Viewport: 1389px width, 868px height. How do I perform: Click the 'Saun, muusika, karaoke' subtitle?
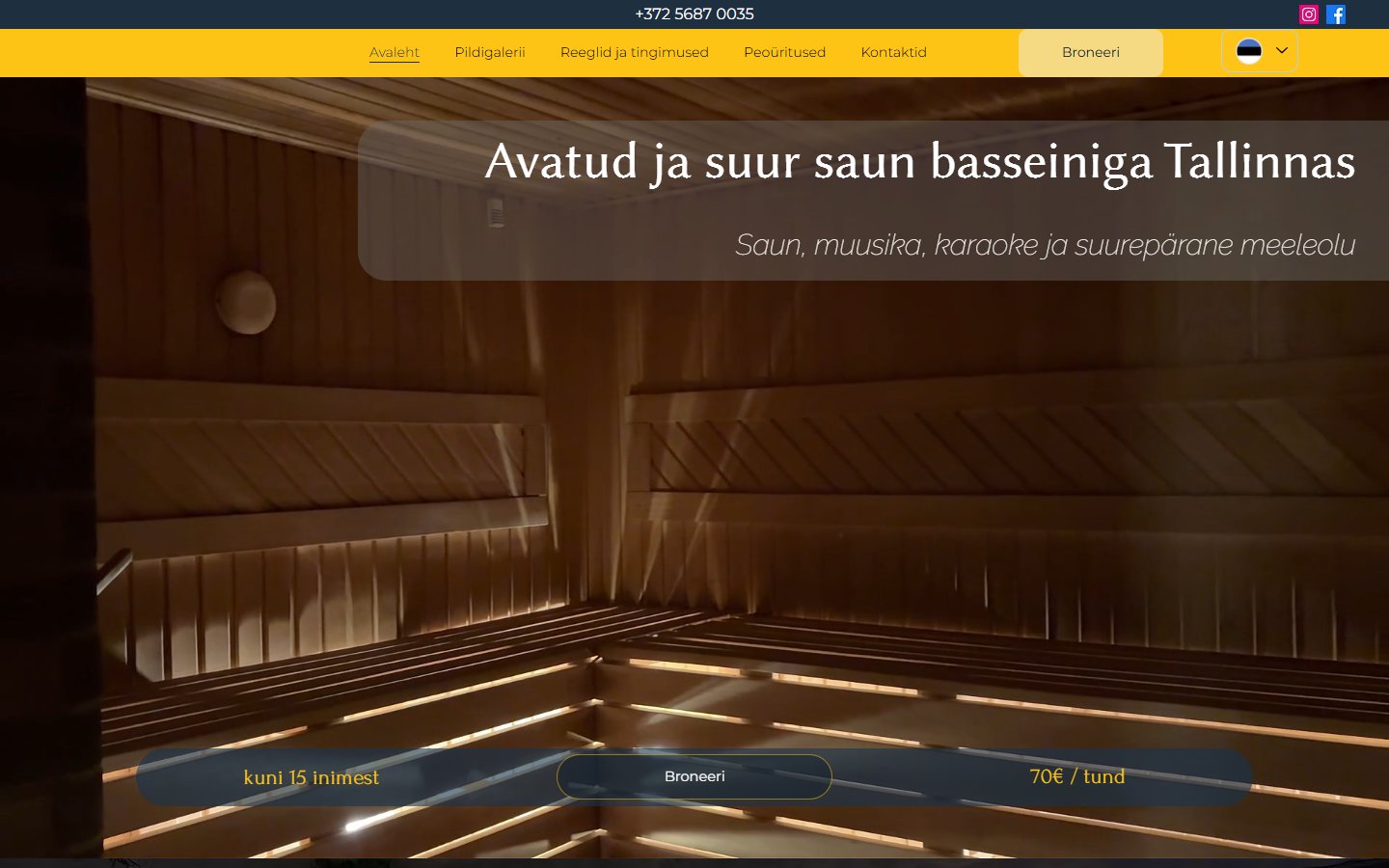tap(1046, 245)
